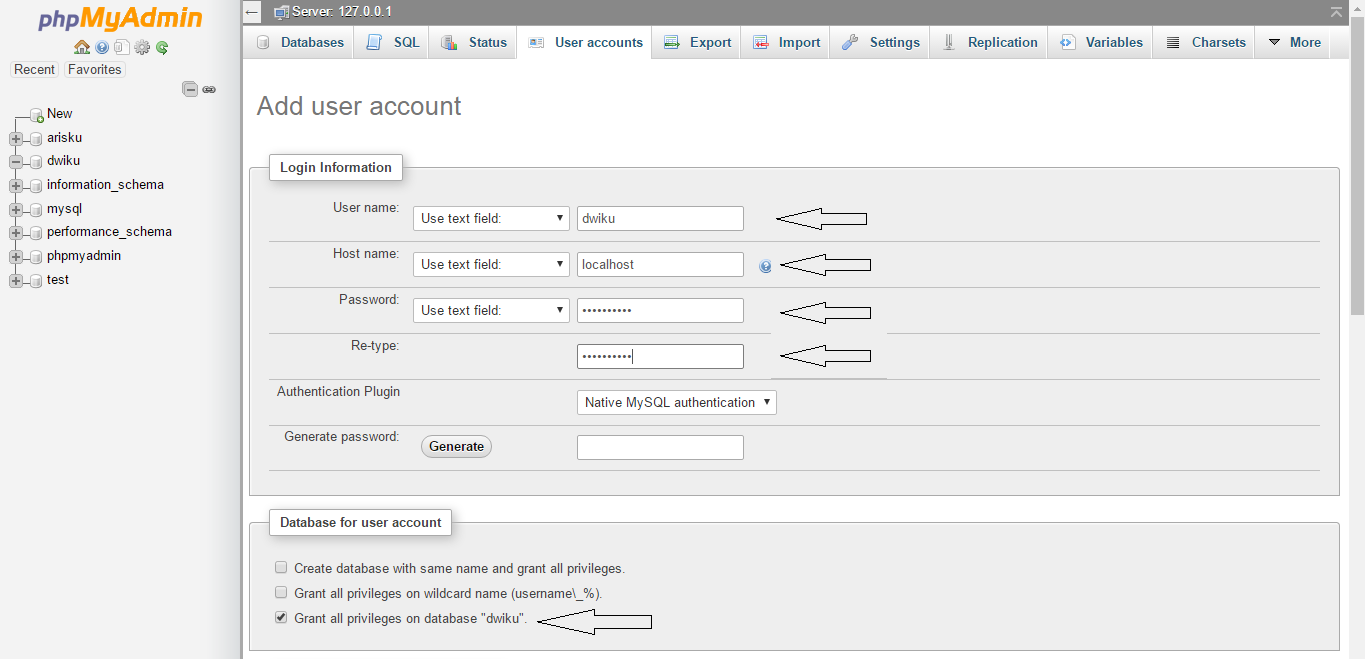Collapse all databases using minus icon
1365x659 pixels.
[190, 89]
